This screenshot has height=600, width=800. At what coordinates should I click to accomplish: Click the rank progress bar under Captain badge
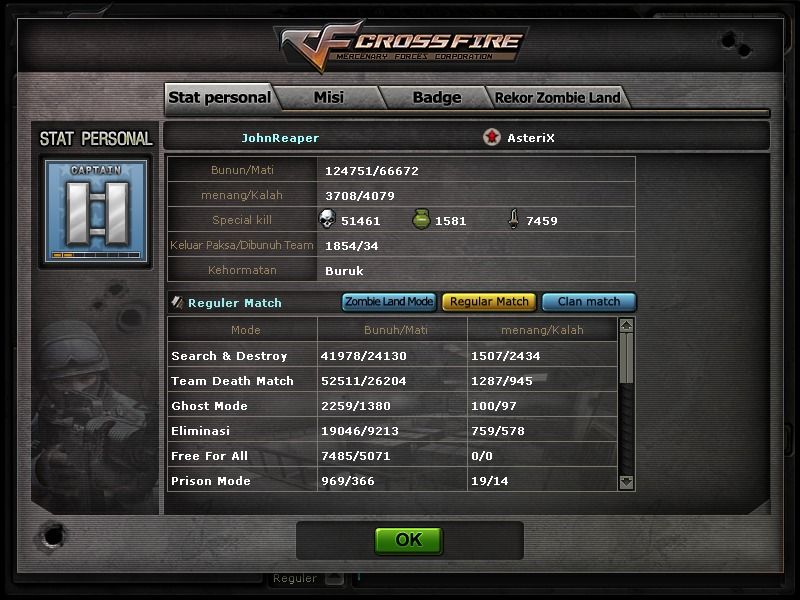pos(96,255)
